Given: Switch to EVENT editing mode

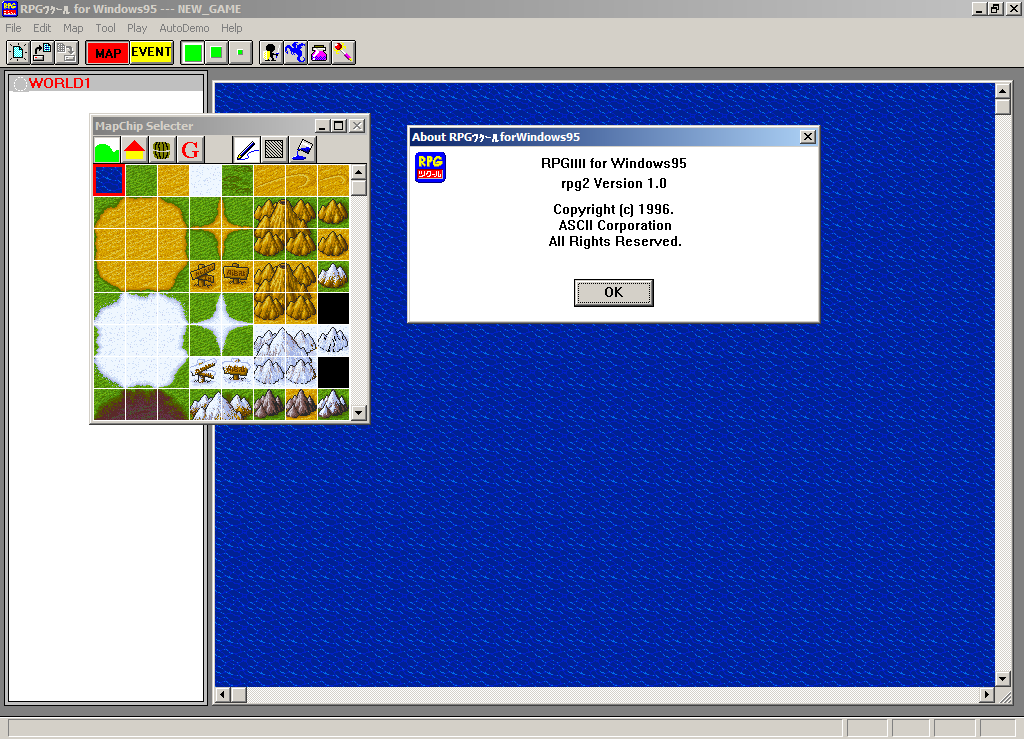Looking at the screenshot, I should (x=151, y=52).
